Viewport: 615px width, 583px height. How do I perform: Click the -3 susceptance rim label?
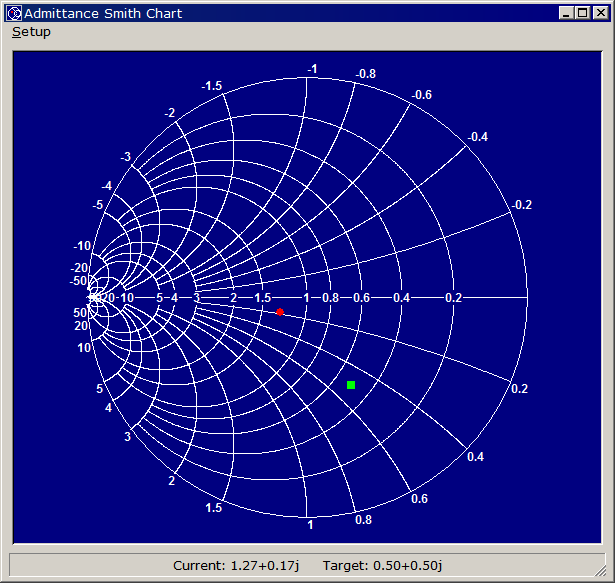point(125,157)
